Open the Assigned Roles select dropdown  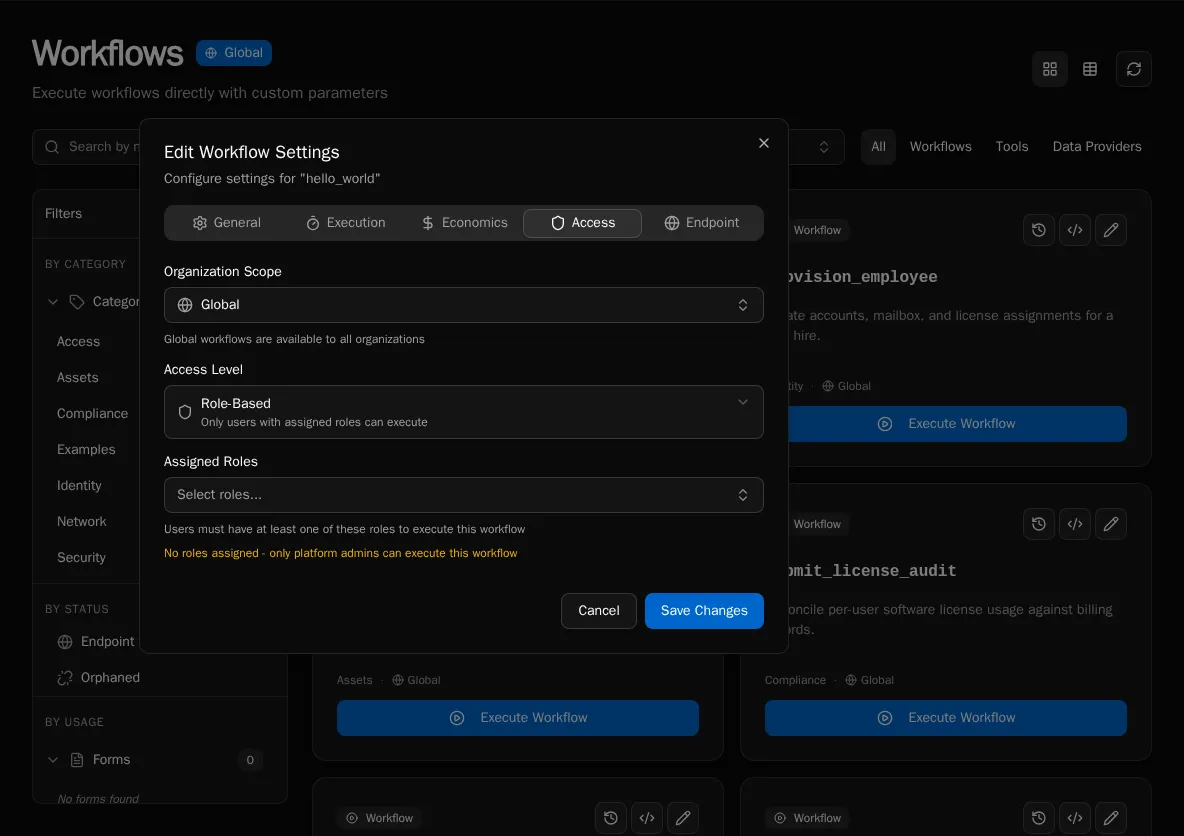464,495
